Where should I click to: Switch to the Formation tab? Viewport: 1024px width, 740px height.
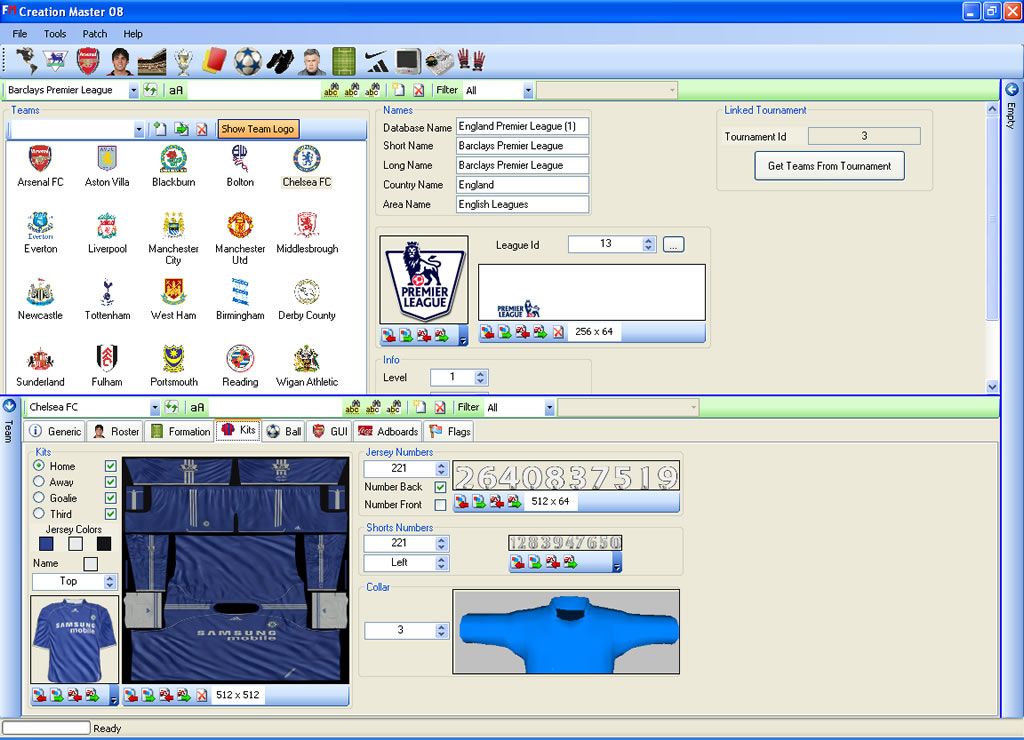click(180, 432)
